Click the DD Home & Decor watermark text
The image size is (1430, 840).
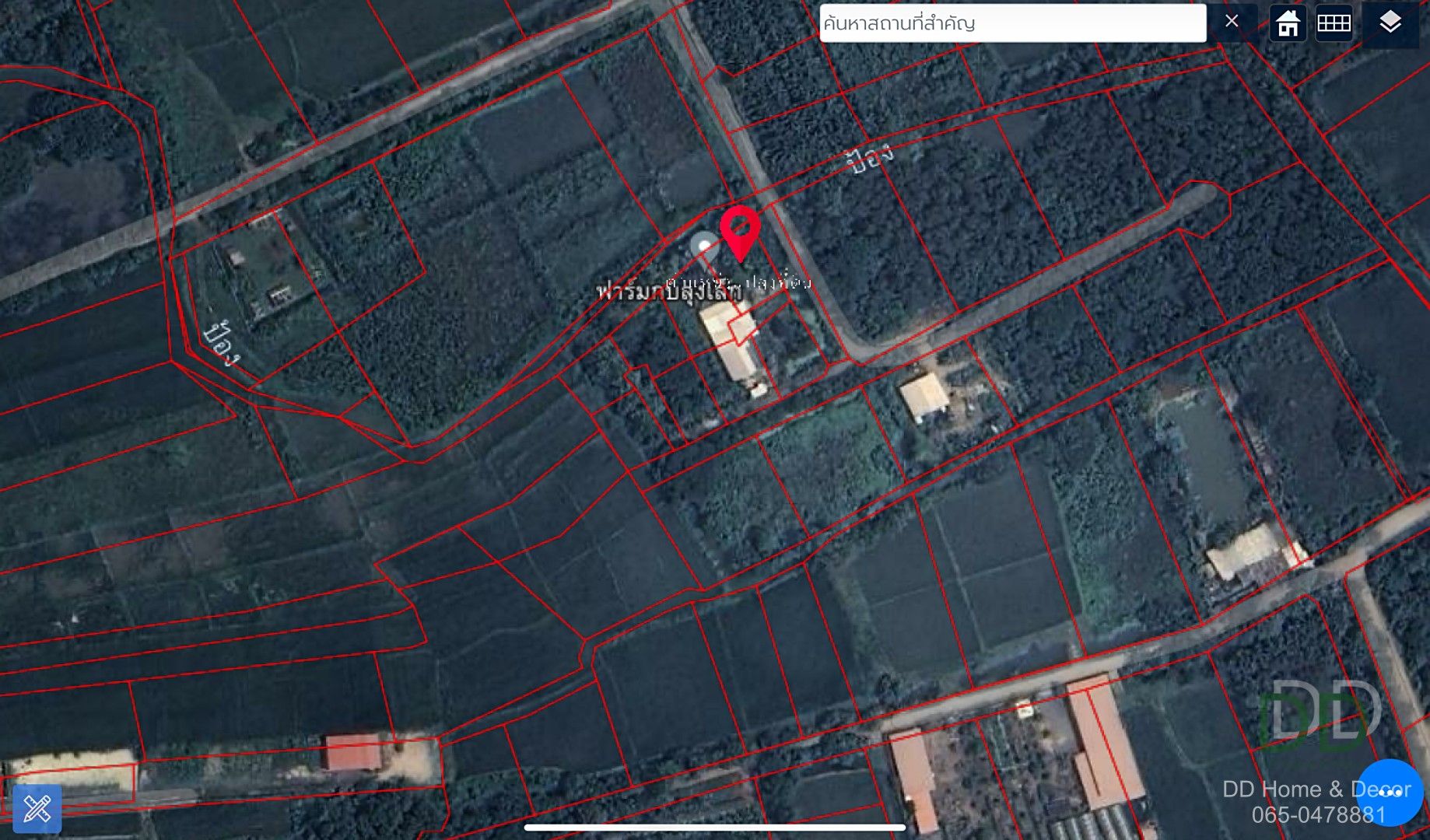[1316, 789]
